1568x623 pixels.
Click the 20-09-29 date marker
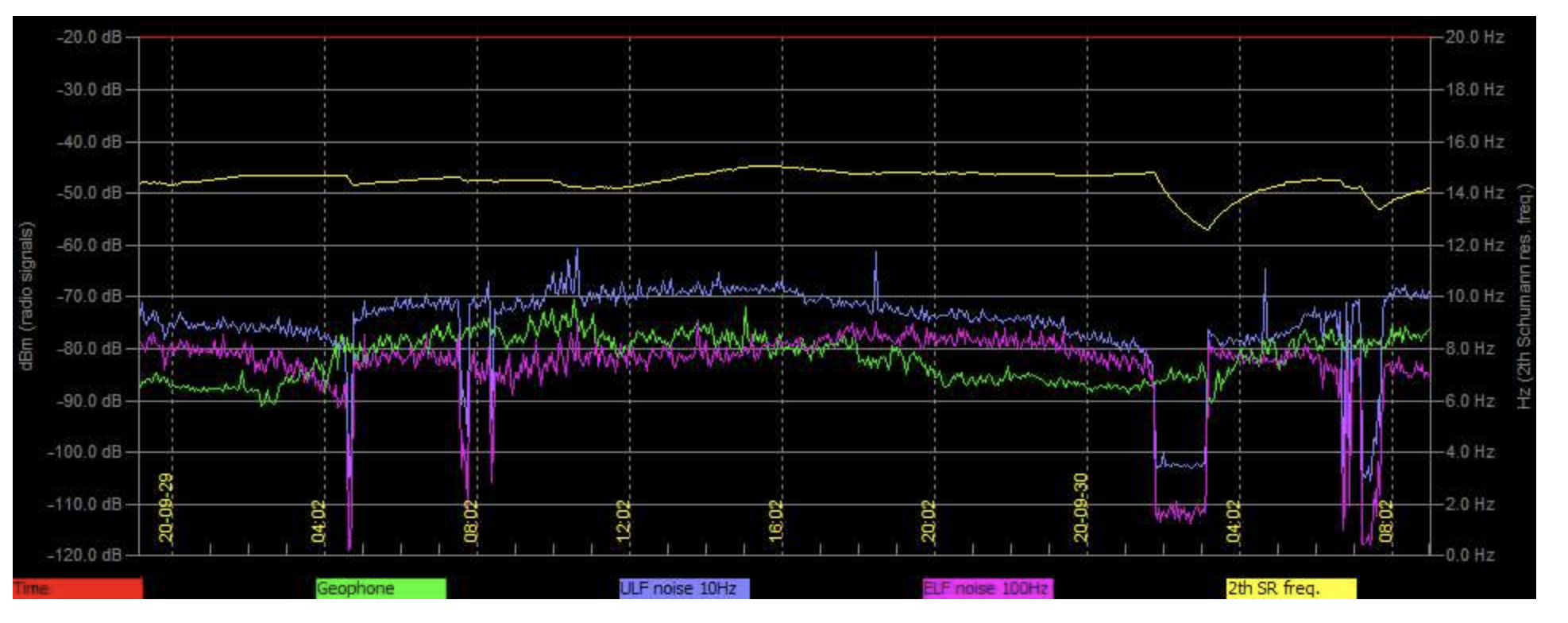click(x=166, y=508)
